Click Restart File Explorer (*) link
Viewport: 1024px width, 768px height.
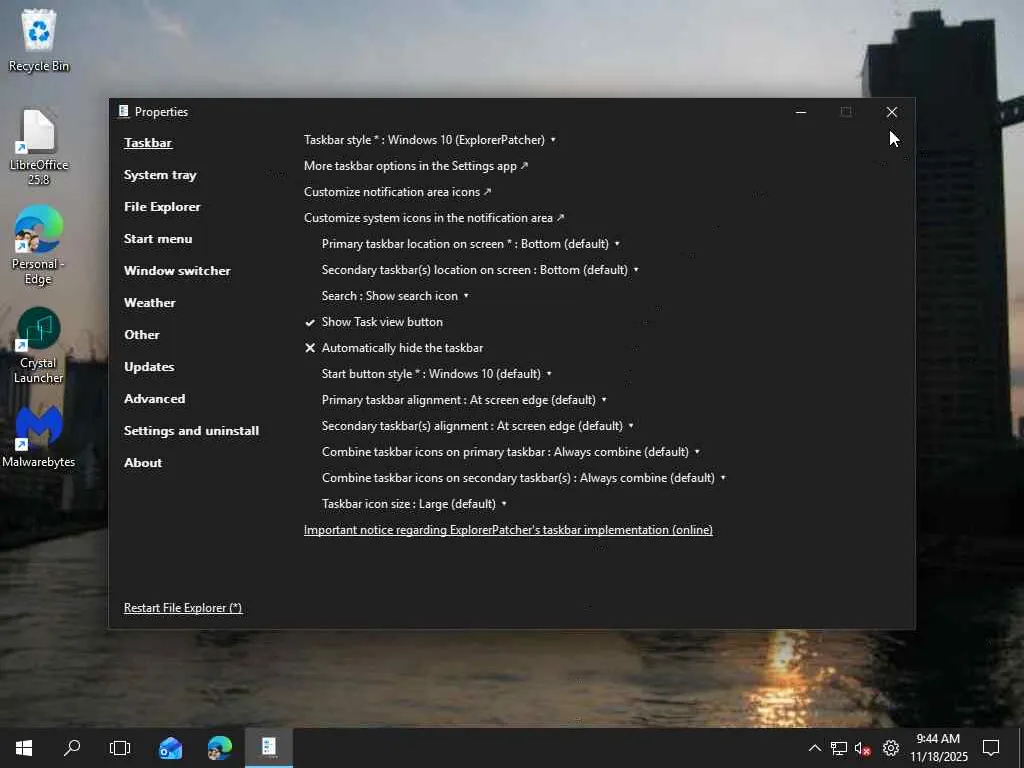[x=183, y=607]
